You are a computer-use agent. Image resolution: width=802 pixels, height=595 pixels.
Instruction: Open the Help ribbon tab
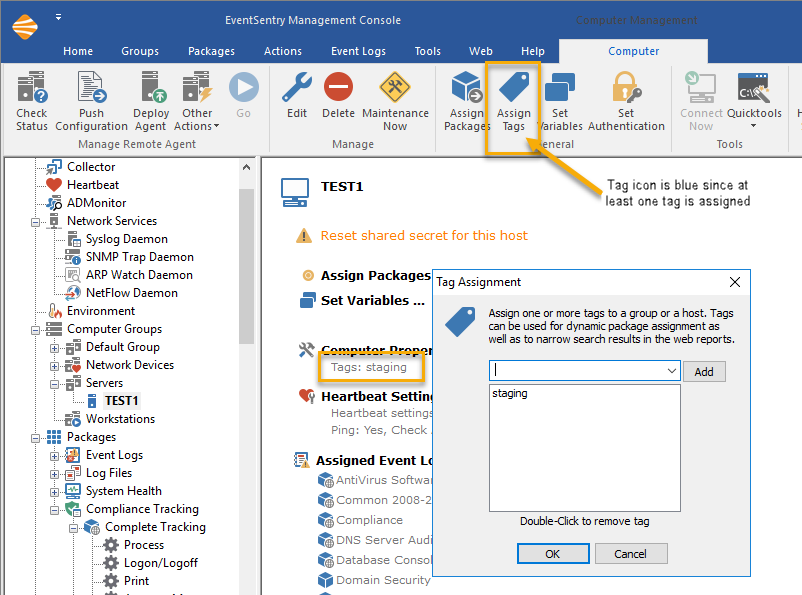pos(532,51)
